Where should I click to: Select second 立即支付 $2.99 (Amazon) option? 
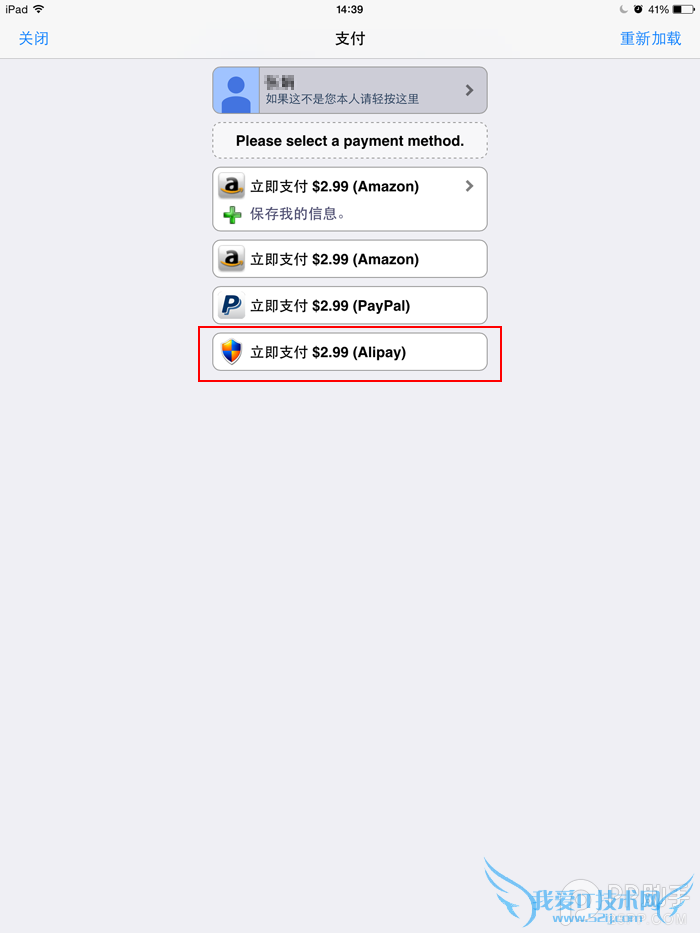point(350,259)
